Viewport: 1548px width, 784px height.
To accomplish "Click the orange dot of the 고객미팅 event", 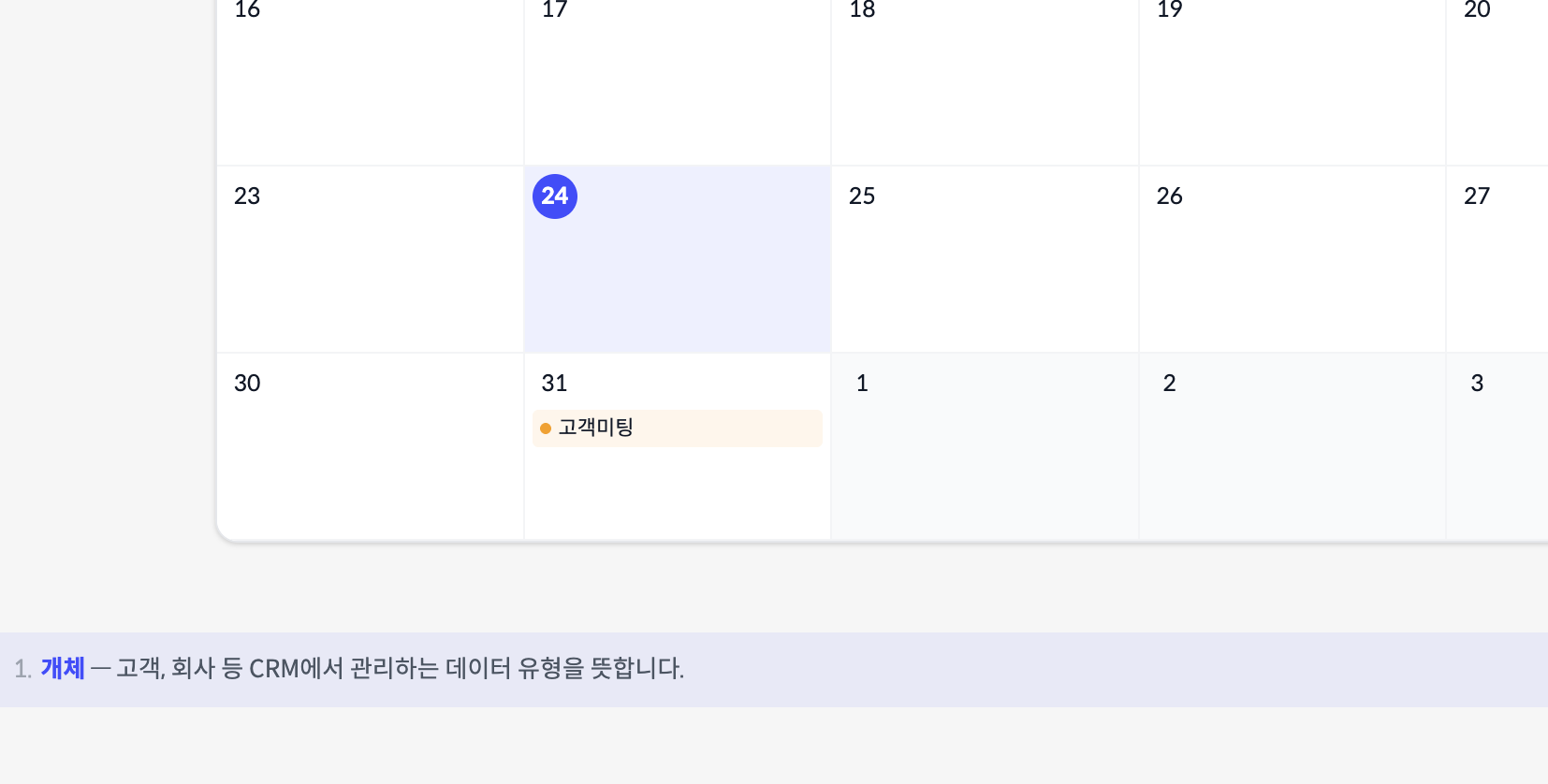I will pyautogui.click(x=546, y=428).
